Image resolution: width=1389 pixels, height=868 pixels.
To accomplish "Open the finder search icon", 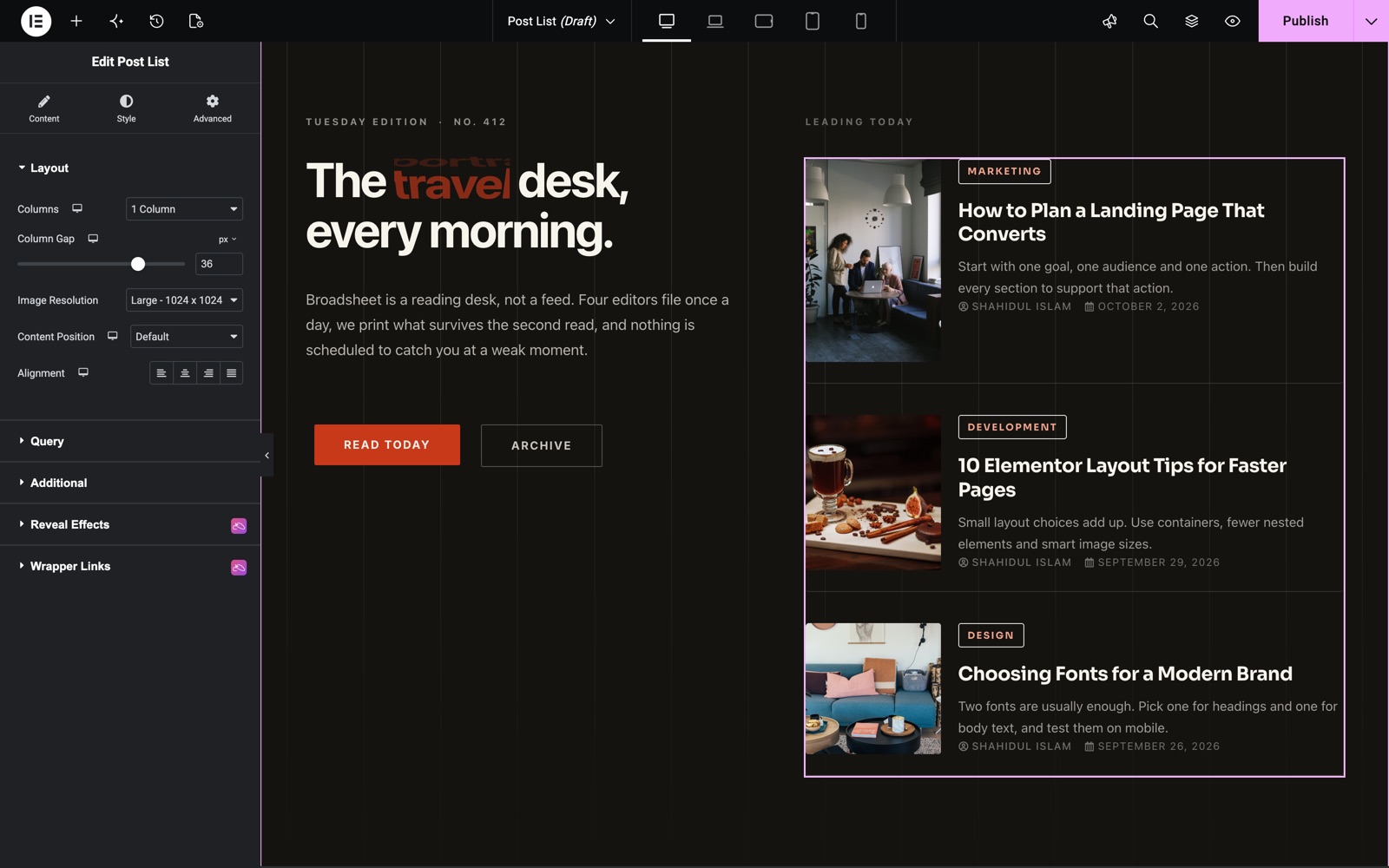I will (x=1150, y=21).
